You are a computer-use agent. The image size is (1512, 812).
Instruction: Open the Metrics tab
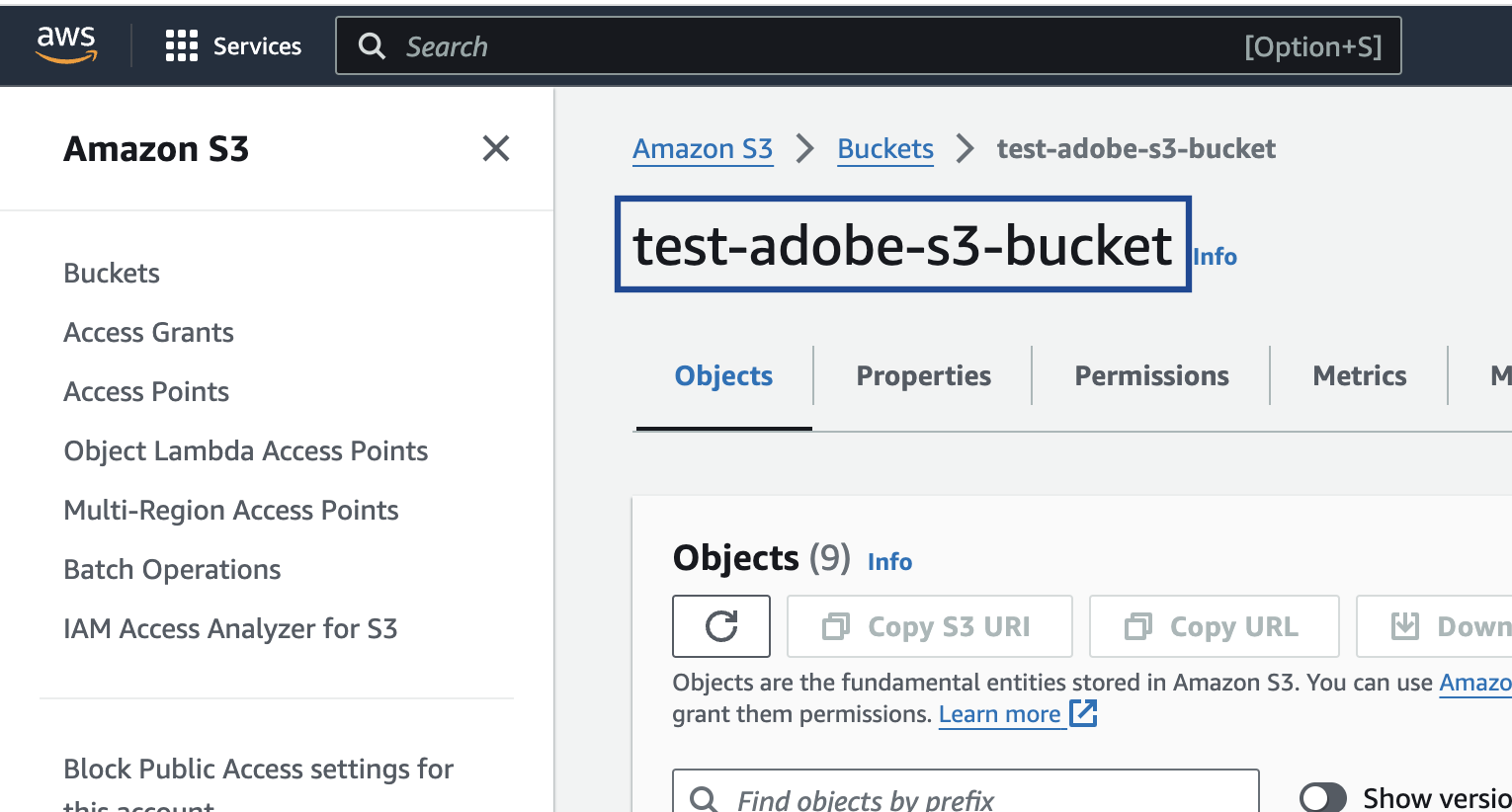1359,375
